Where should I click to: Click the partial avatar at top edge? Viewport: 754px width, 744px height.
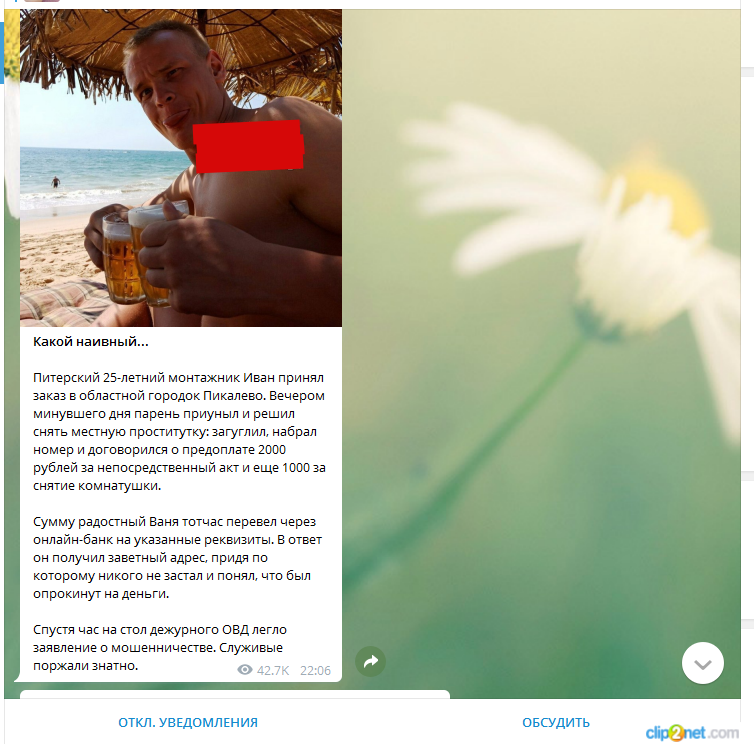[42, 1]
